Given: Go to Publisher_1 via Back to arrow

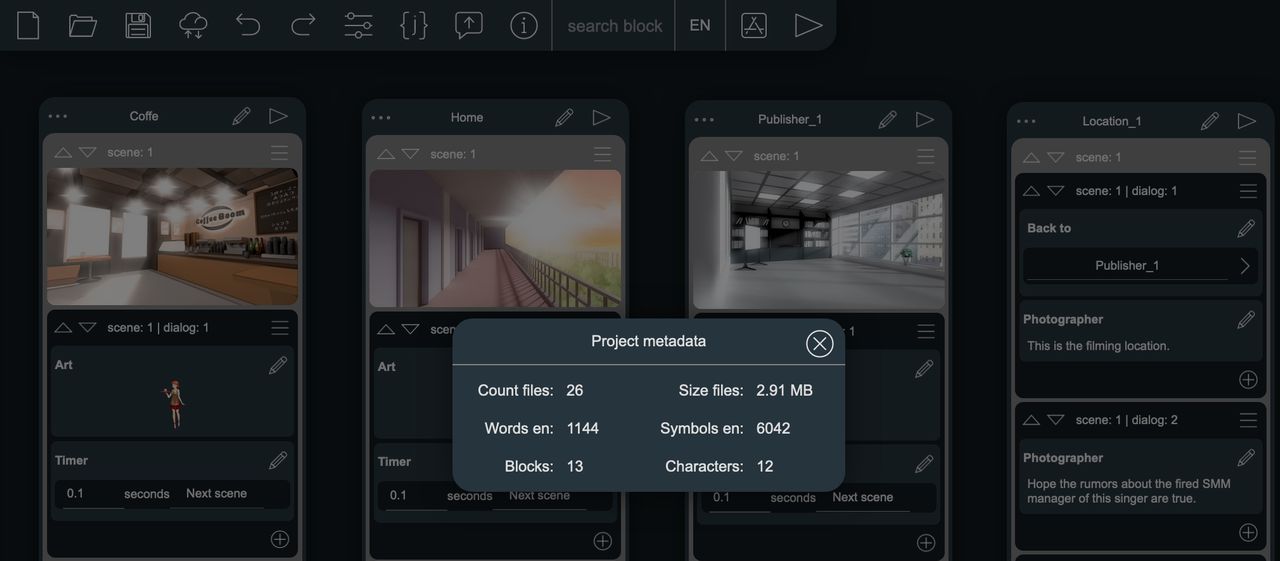Looking at the screenshot, I should [x=1245, y=266].
